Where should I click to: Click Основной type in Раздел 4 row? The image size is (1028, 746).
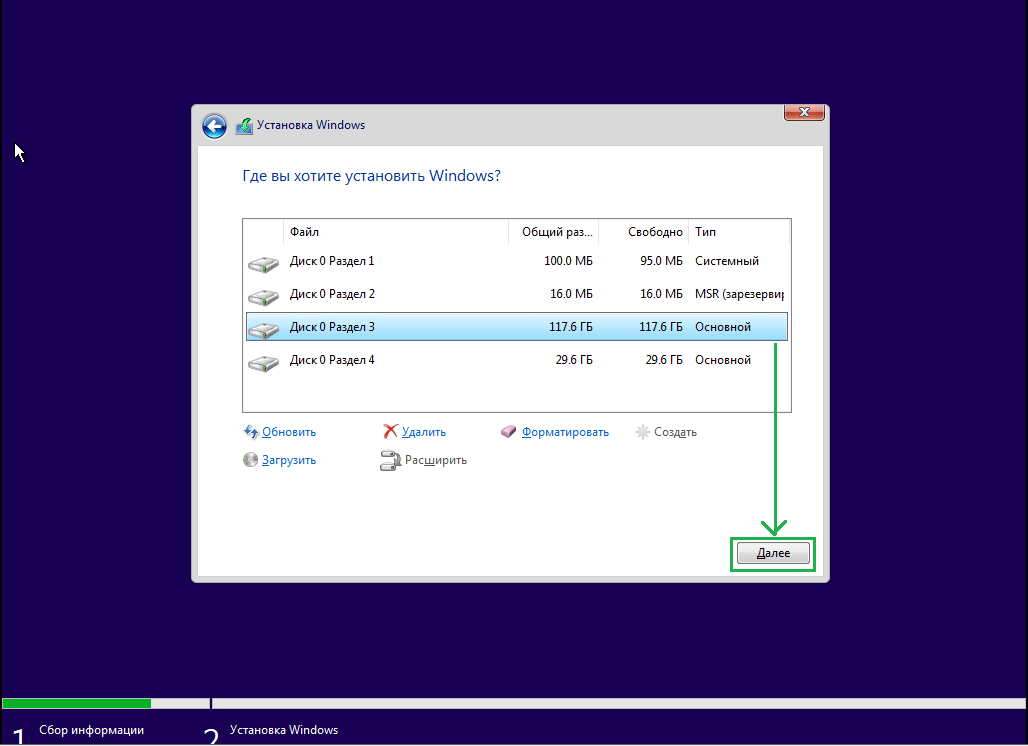(x=722, y=360)
